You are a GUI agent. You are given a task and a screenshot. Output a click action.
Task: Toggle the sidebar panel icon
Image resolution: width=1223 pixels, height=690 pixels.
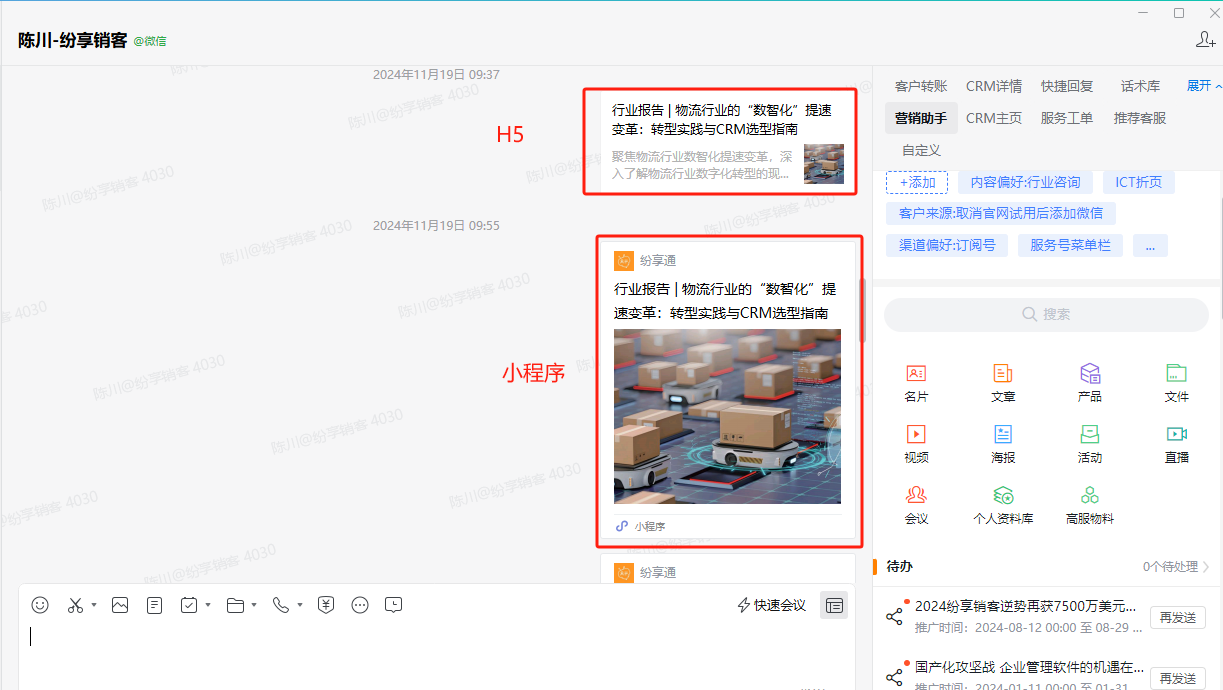(x=834, y=605)
